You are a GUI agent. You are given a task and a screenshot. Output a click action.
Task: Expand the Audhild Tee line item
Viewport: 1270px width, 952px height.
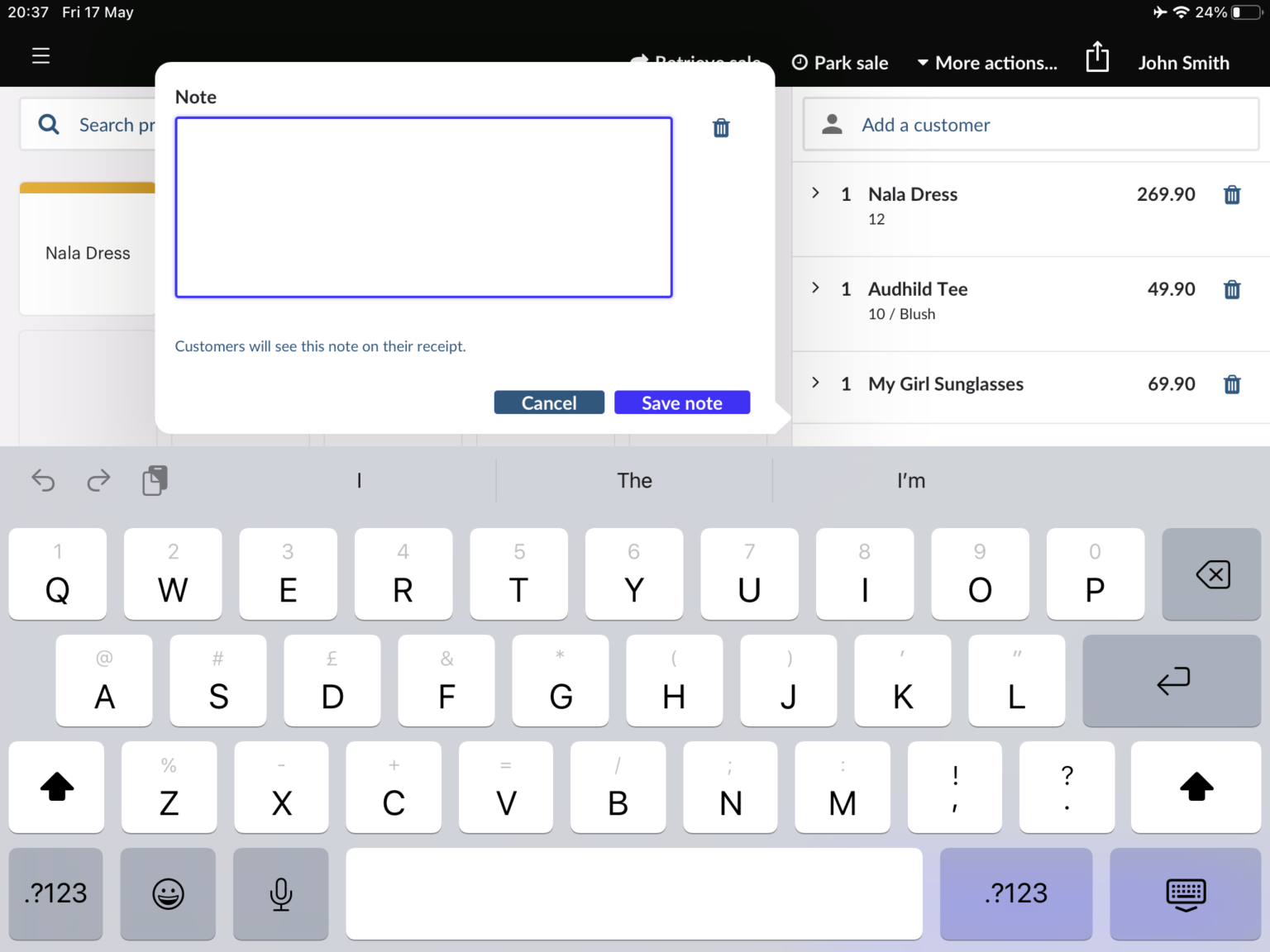(x=815, y=288)
